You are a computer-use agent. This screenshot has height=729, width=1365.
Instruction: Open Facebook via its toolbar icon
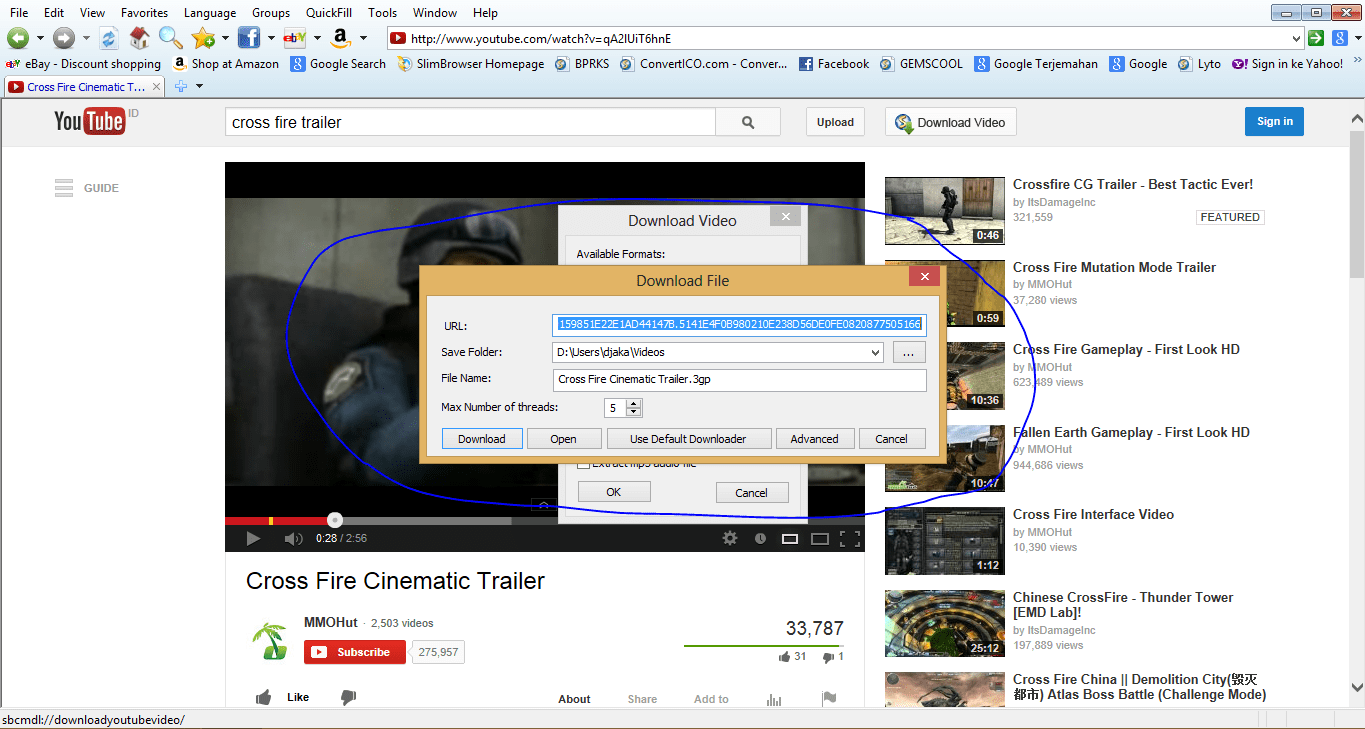tap(249, 38)
